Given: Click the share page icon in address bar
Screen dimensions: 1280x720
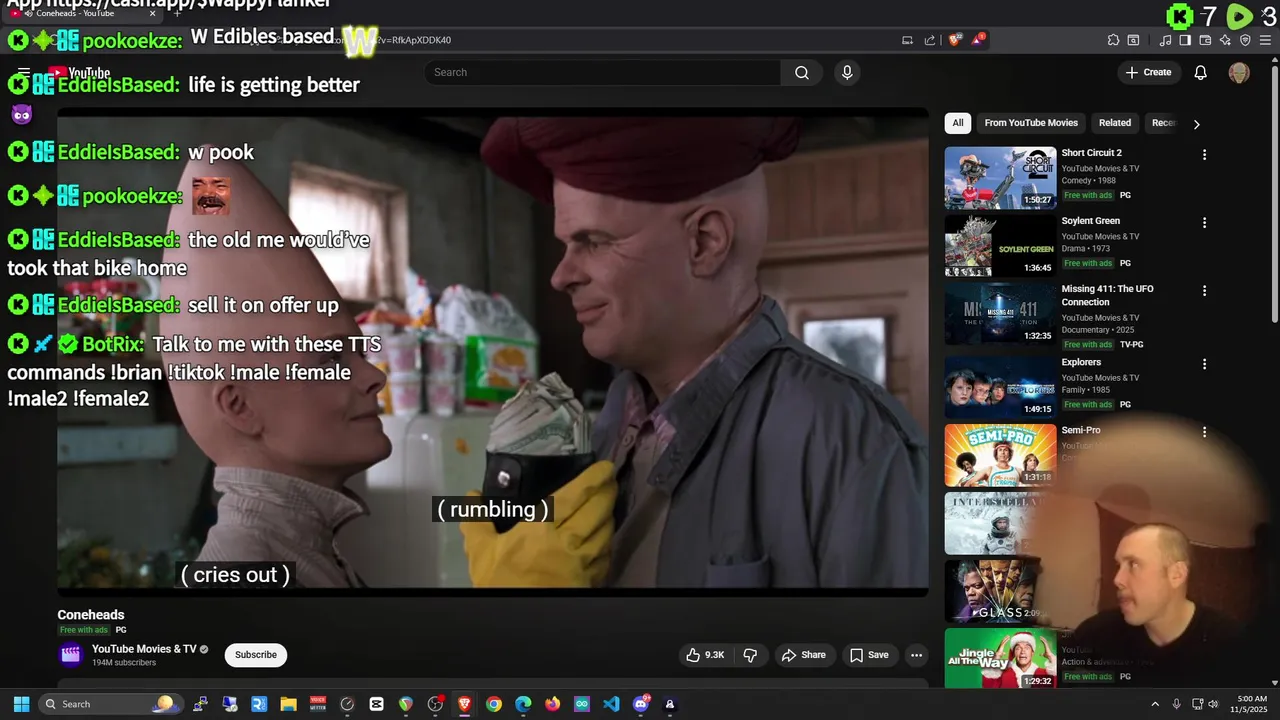Looking at the screenshot, I should point(930,40).
